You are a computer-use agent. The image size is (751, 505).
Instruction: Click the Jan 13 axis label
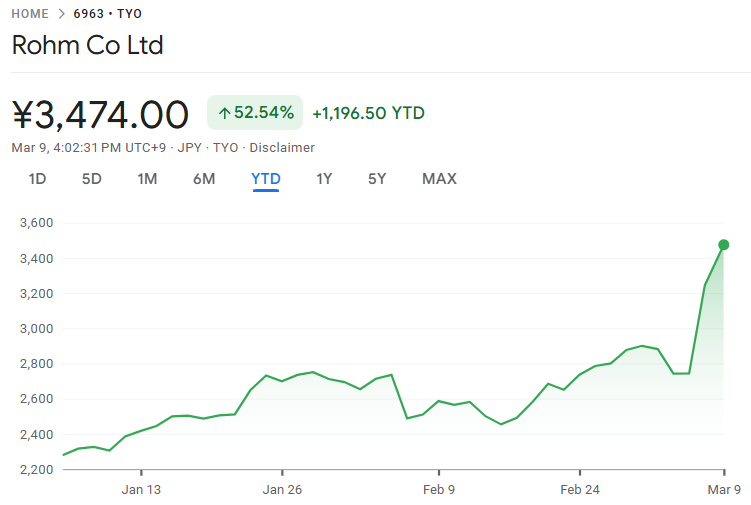(x=141, y=490)
